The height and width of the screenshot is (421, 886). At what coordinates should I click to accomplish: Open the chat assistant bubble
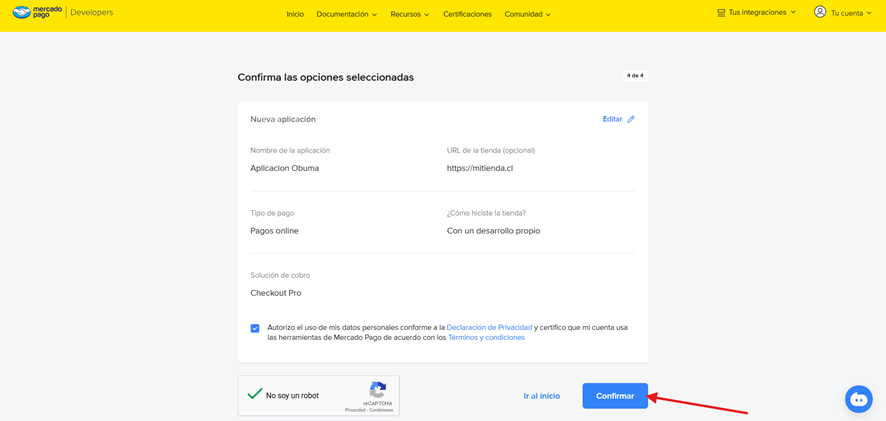[x=858, y=398]
